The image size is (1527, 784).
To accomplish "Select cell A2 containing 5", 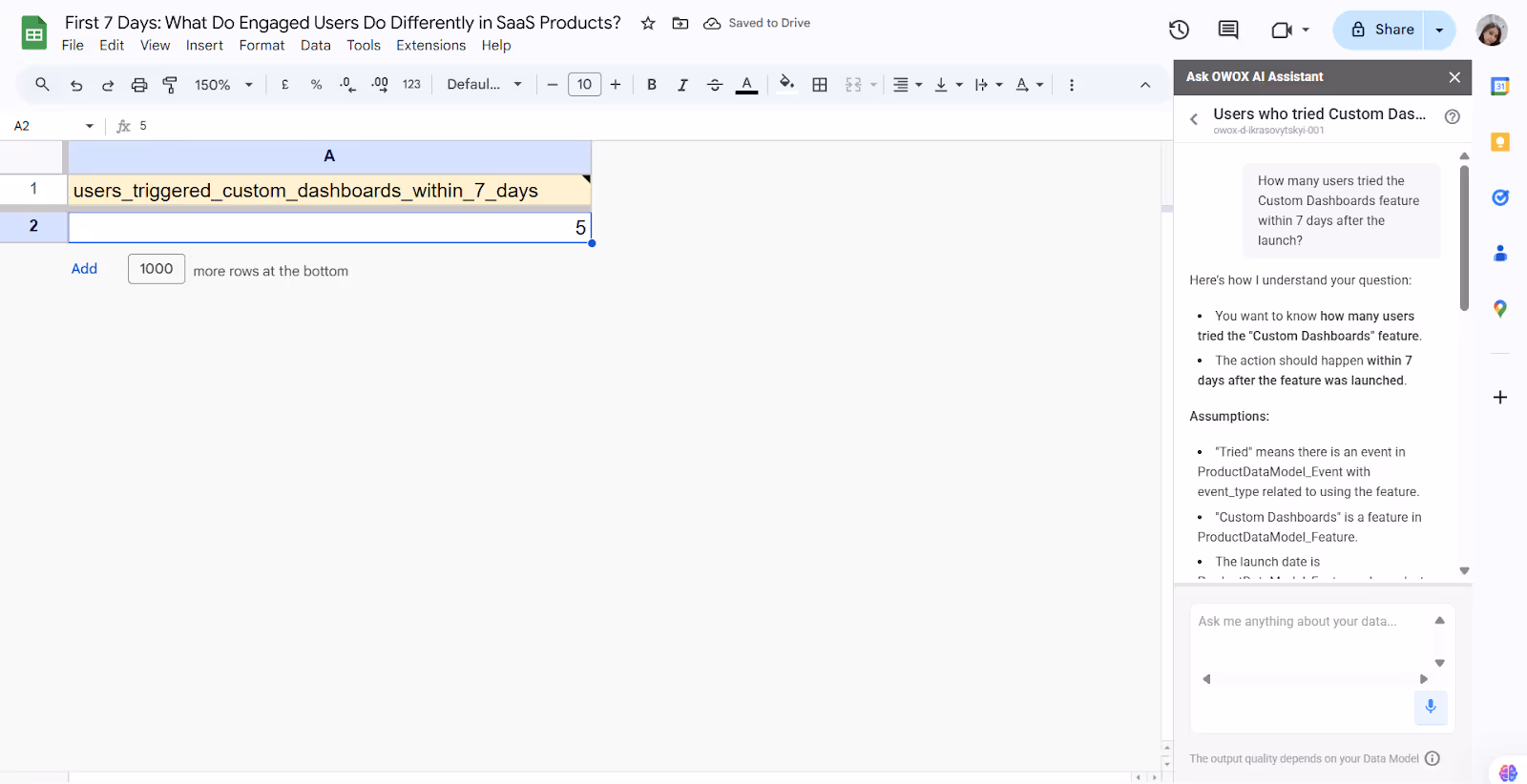I will pyautogui.click(x=329, y=227).
